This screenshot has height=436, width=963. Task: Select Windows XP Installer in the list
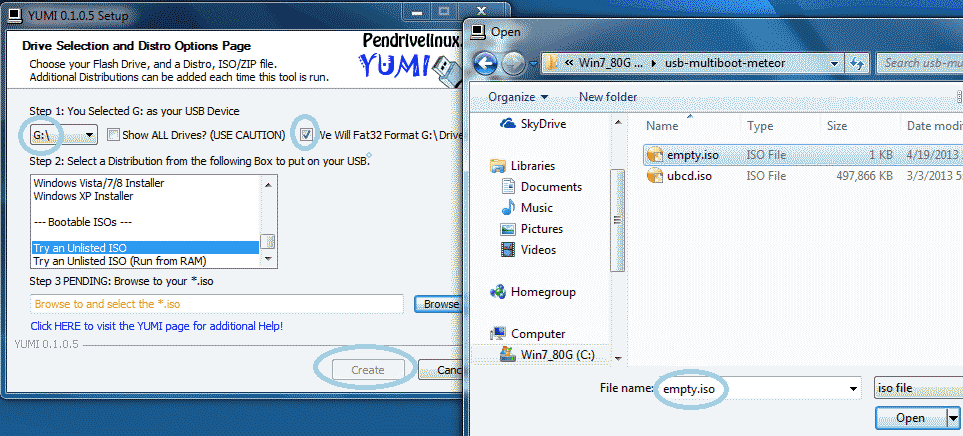click(x=84, y=196)
